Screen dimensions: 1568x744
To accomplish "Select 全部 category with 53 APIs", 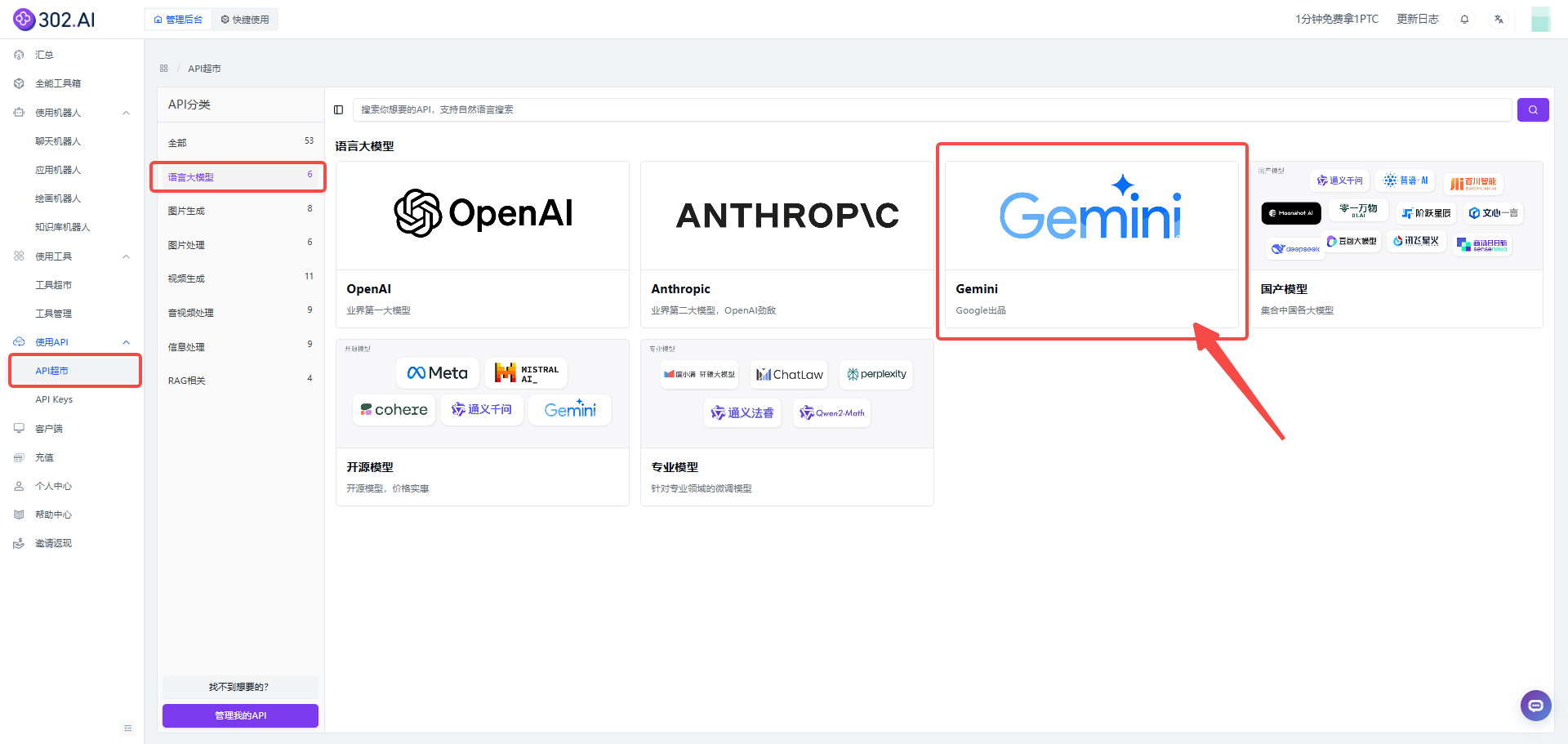I will [240, 143].
